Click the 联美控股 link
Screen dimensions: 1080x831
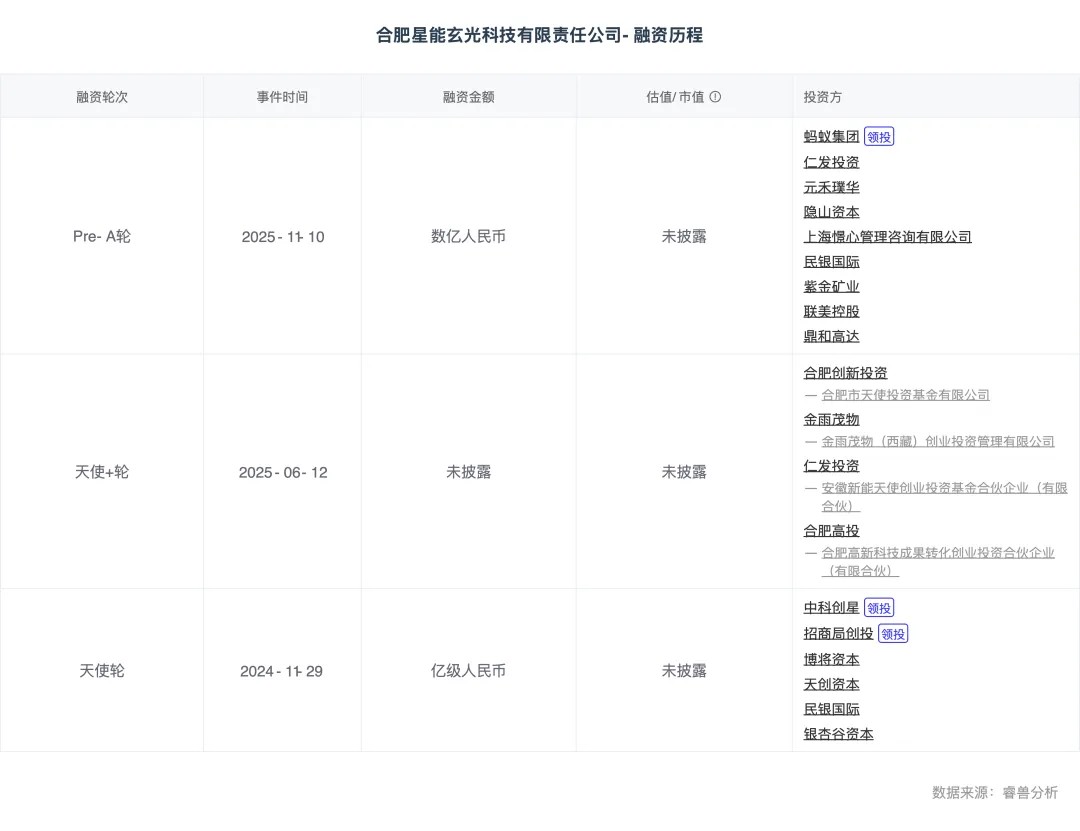831,311
